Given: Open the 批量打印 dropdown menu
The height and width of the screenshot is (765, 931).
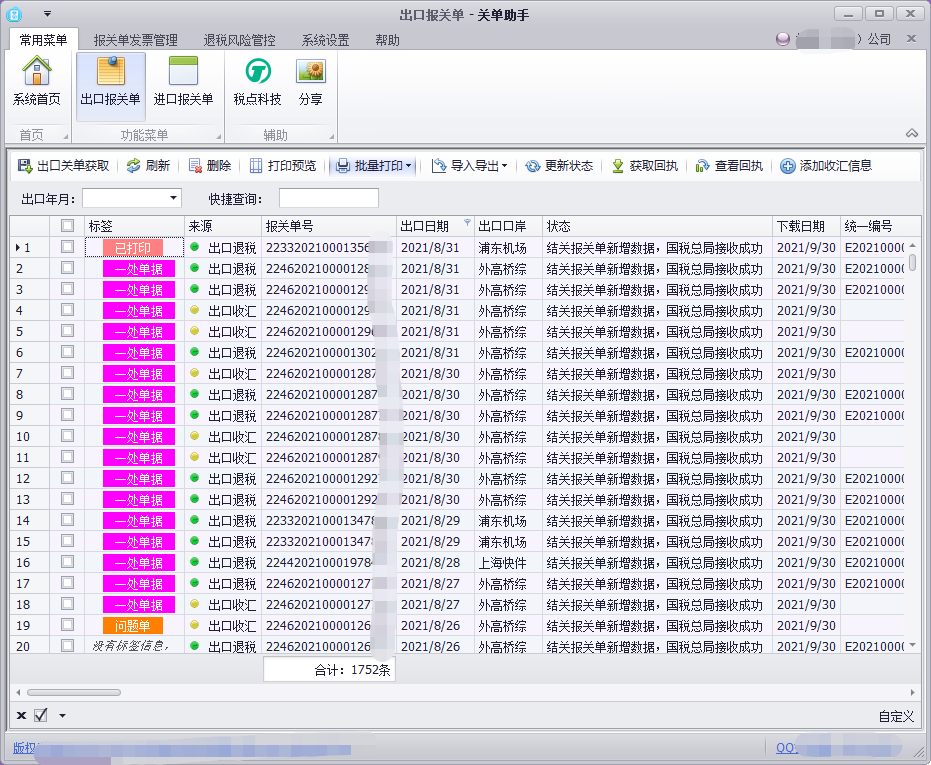Looking at the screenshot, I should point(408,166).
